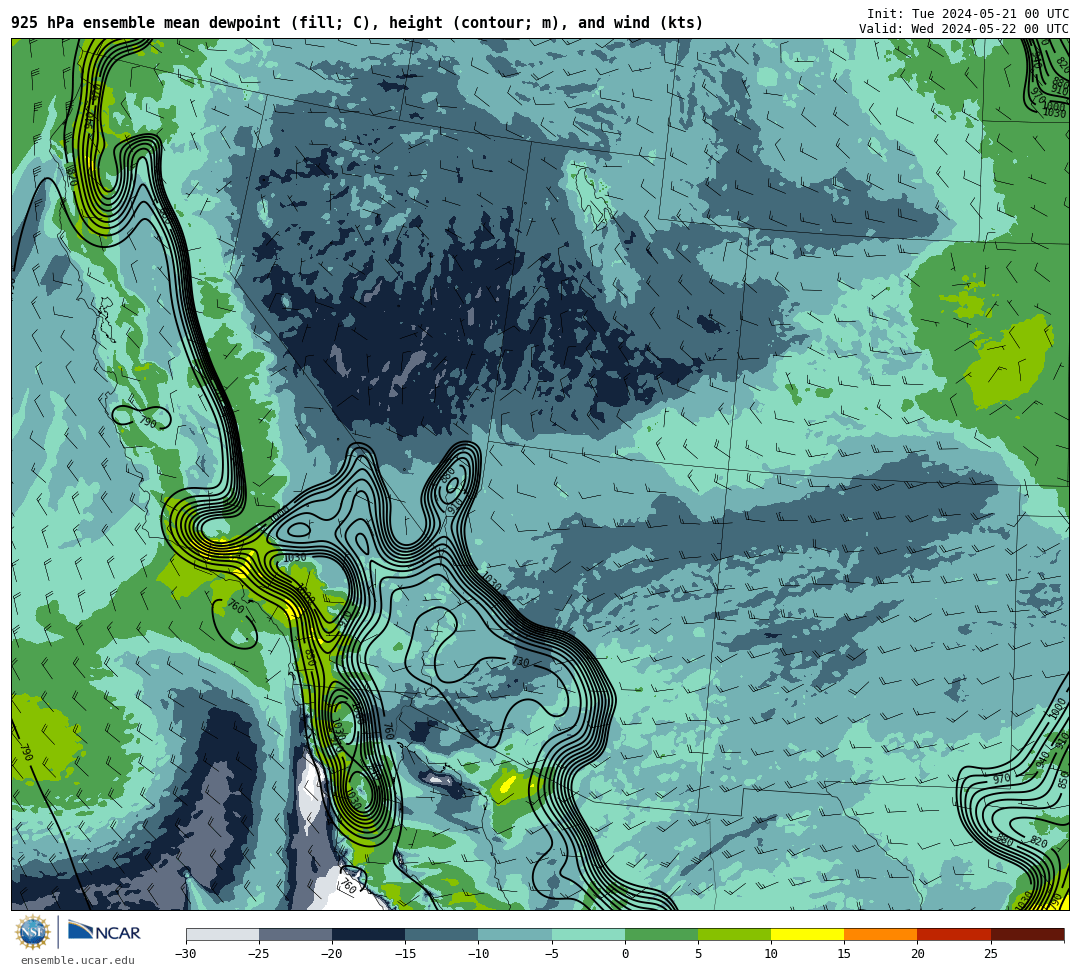The image size is (1080, 973).
Task: Click the -5 to 0 mint colorbar swatch
Action: coord(588,934)
